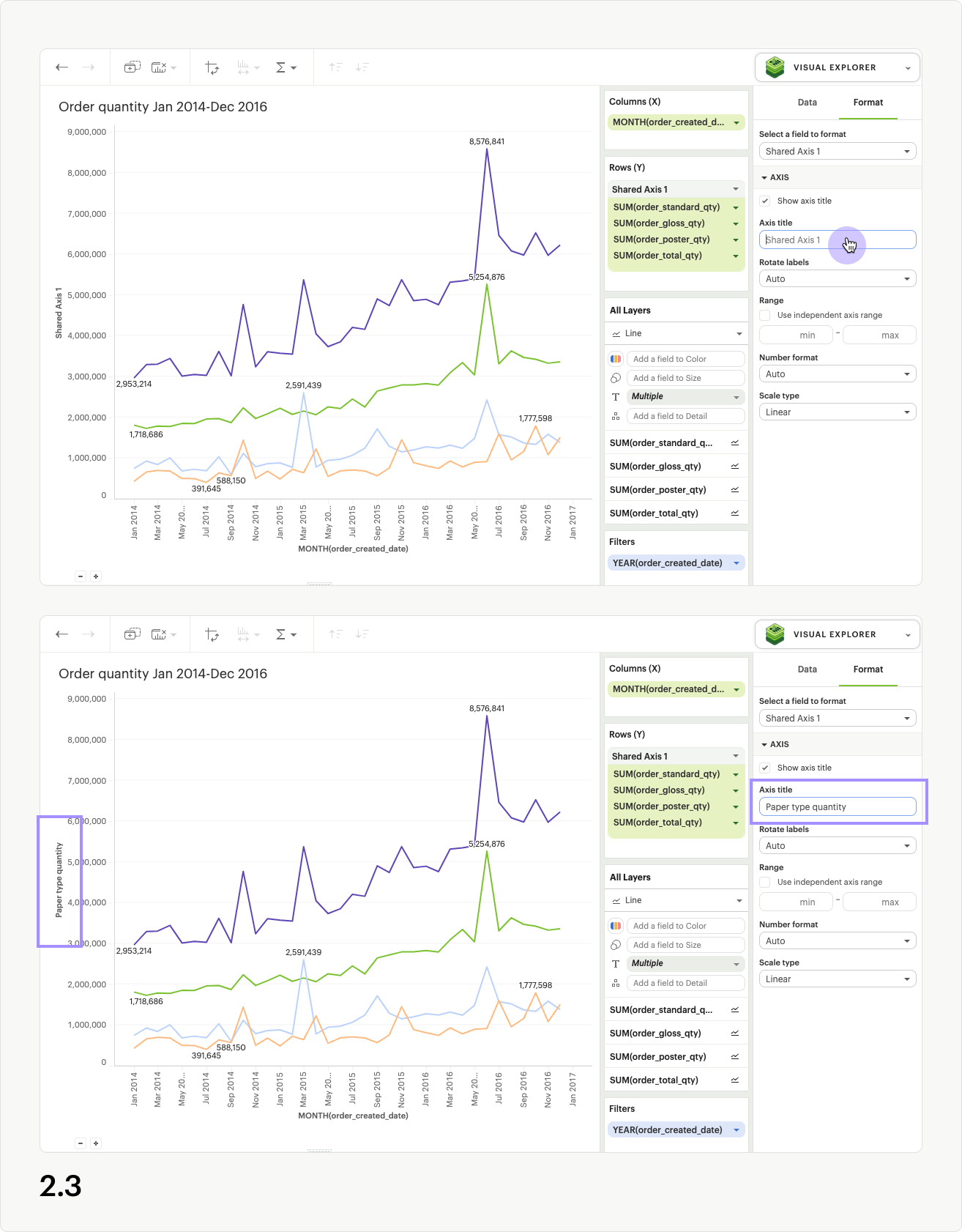962x1232 pixels.
Task: Click the zoom in plus button under the upper chart
Action: point(96,576)
